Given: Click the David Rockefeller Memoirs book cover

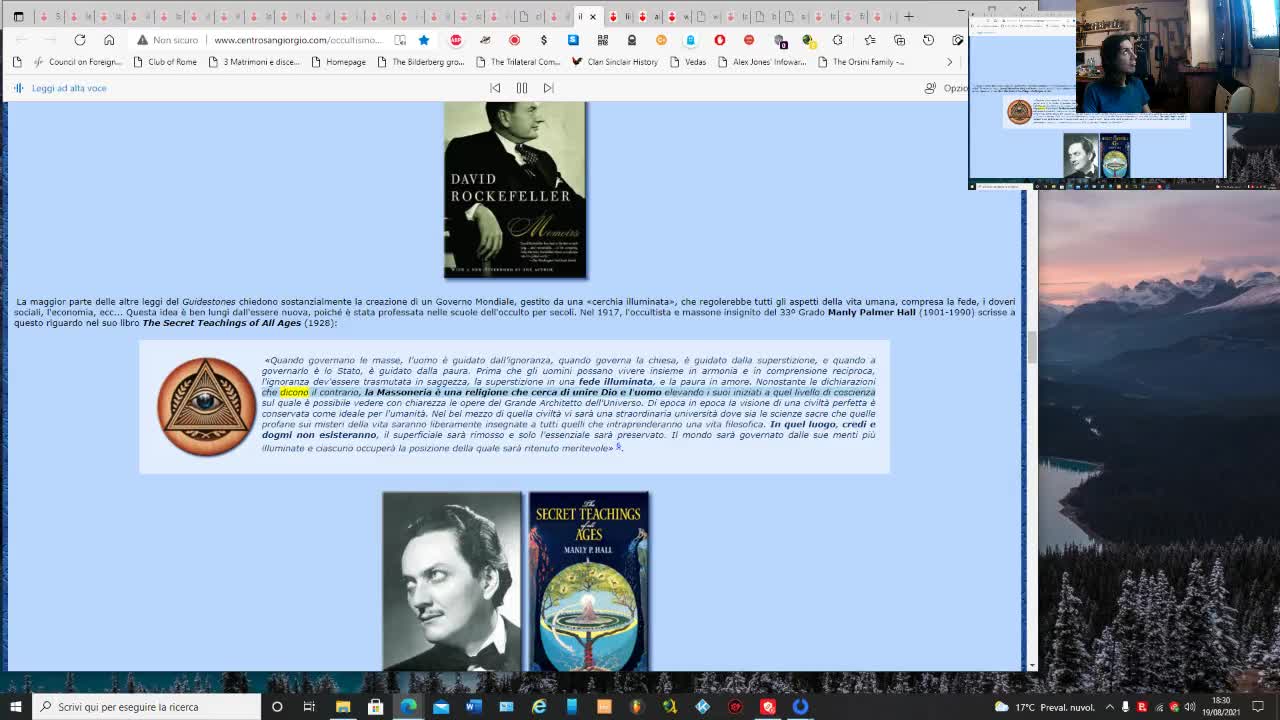Looking at the screenshot, I should coord(515,190).
